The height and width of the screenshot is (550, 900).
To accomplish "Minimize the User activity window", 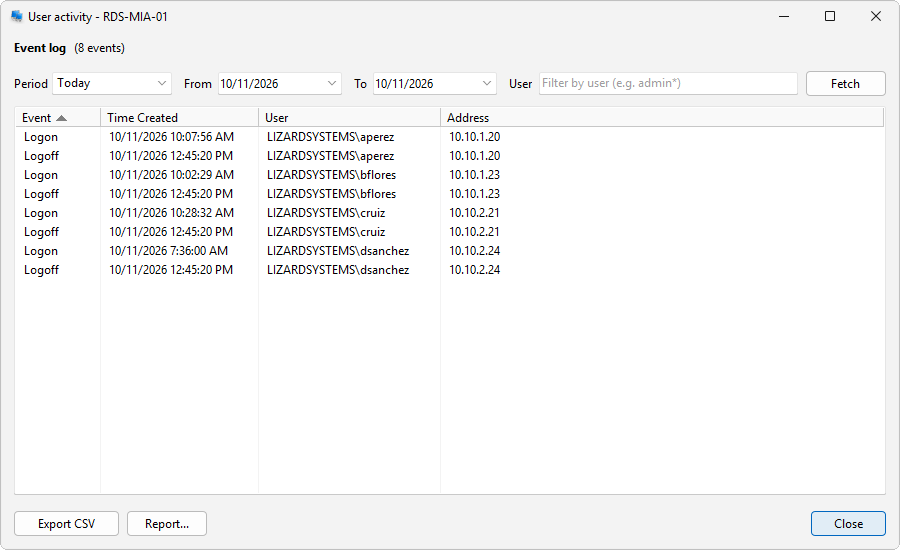I will tap(784, 16).
